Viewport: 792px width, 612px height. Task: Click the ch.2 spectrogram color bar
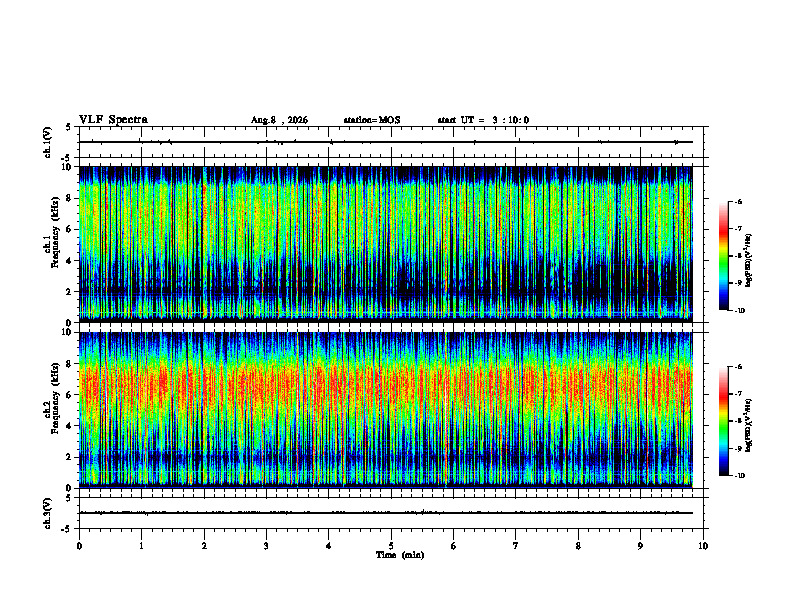pos(724,421)
